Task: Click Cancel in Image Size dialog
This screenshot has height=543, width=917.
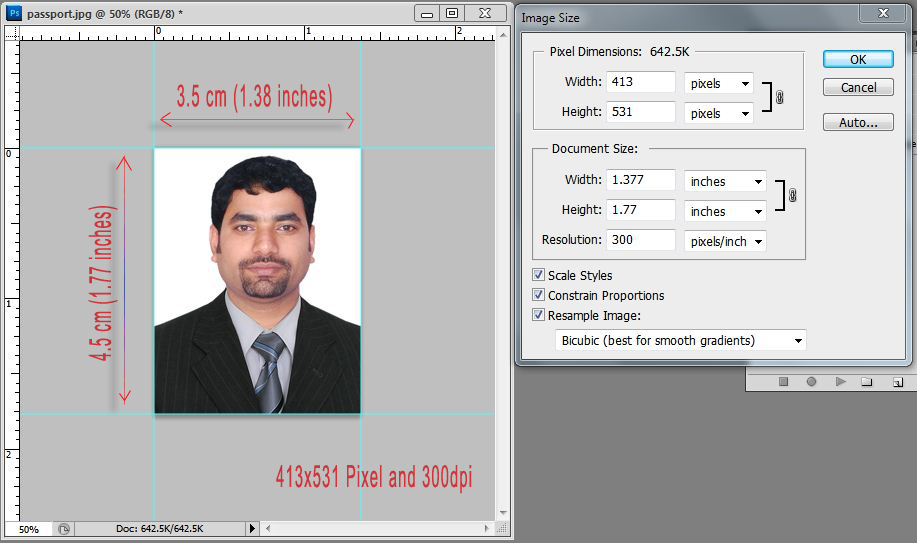Action: tap(858, 87)
